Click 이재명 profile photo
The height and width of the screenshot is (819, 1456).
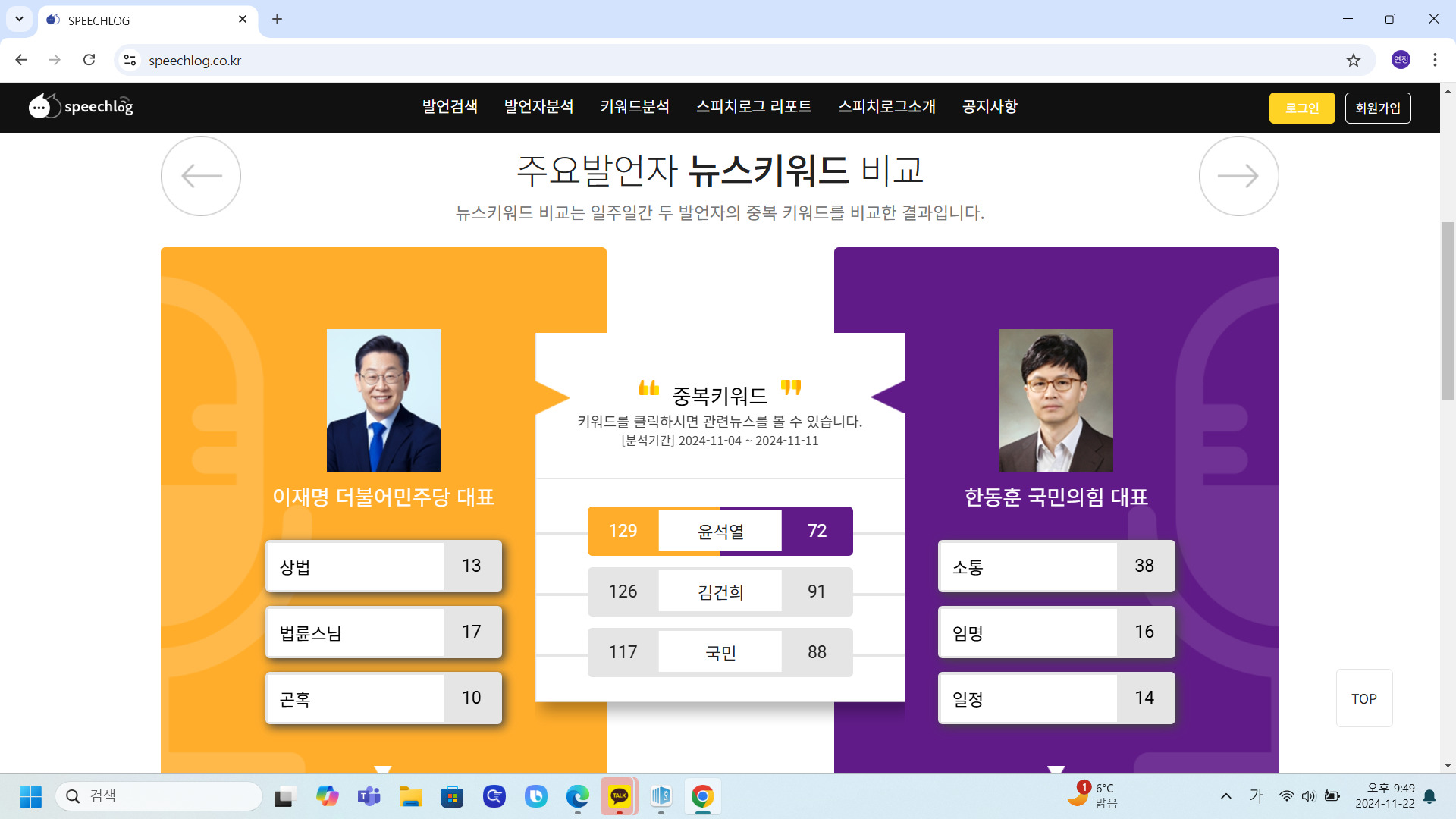click(384, 400)
